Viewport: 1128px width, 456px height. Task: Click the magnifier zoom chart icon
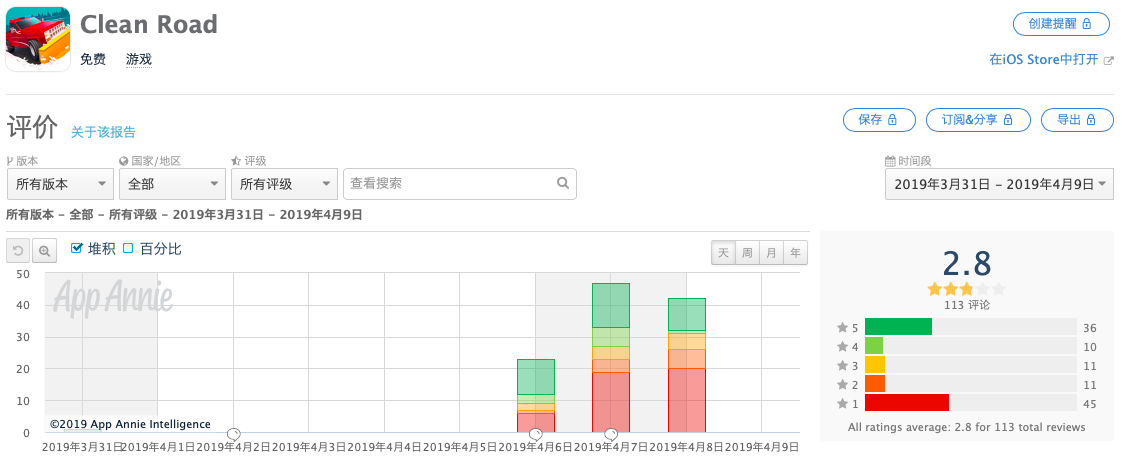point(45,251)
